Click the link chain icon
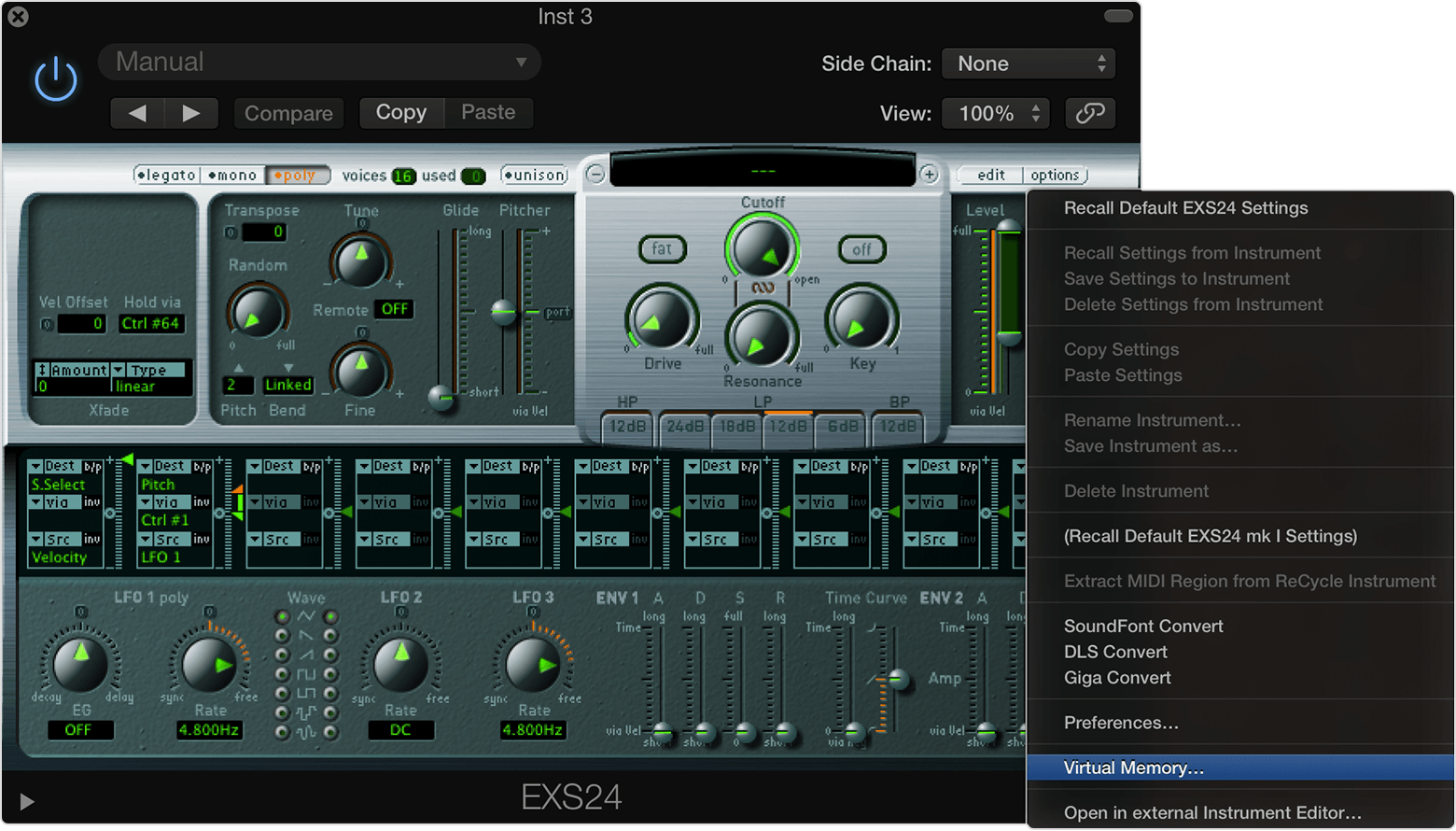This screenshot has height=831, width=1456. [x=1090, y=113]
